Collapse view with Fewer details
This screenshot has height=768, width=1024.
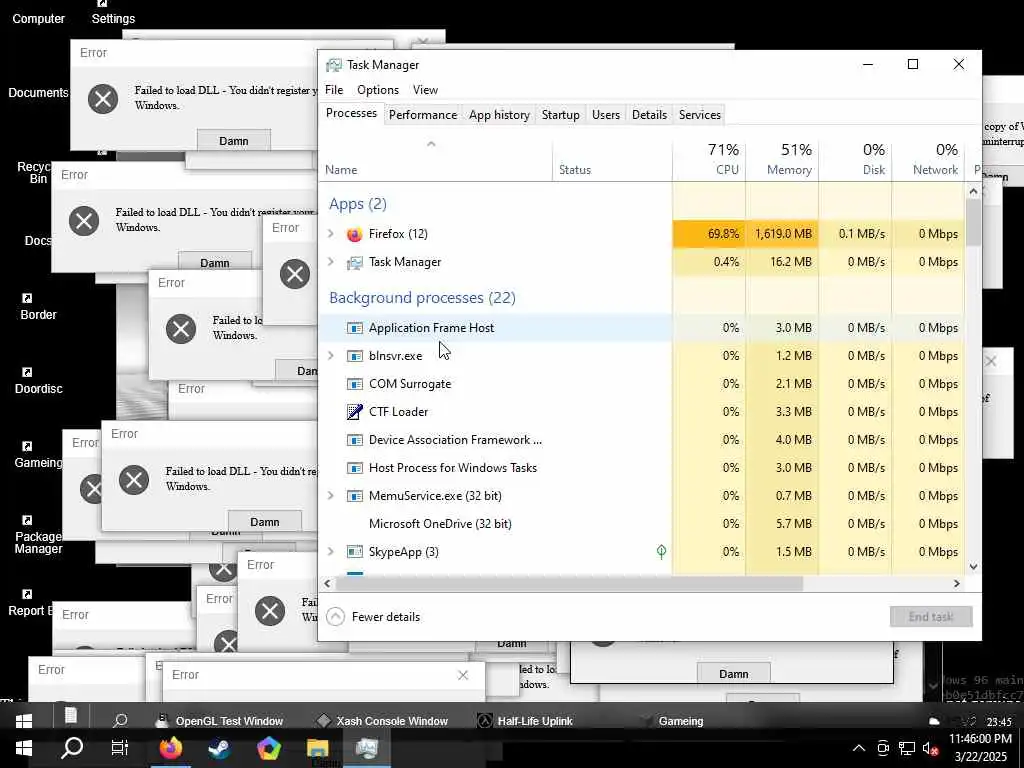(x=374, y=616)
